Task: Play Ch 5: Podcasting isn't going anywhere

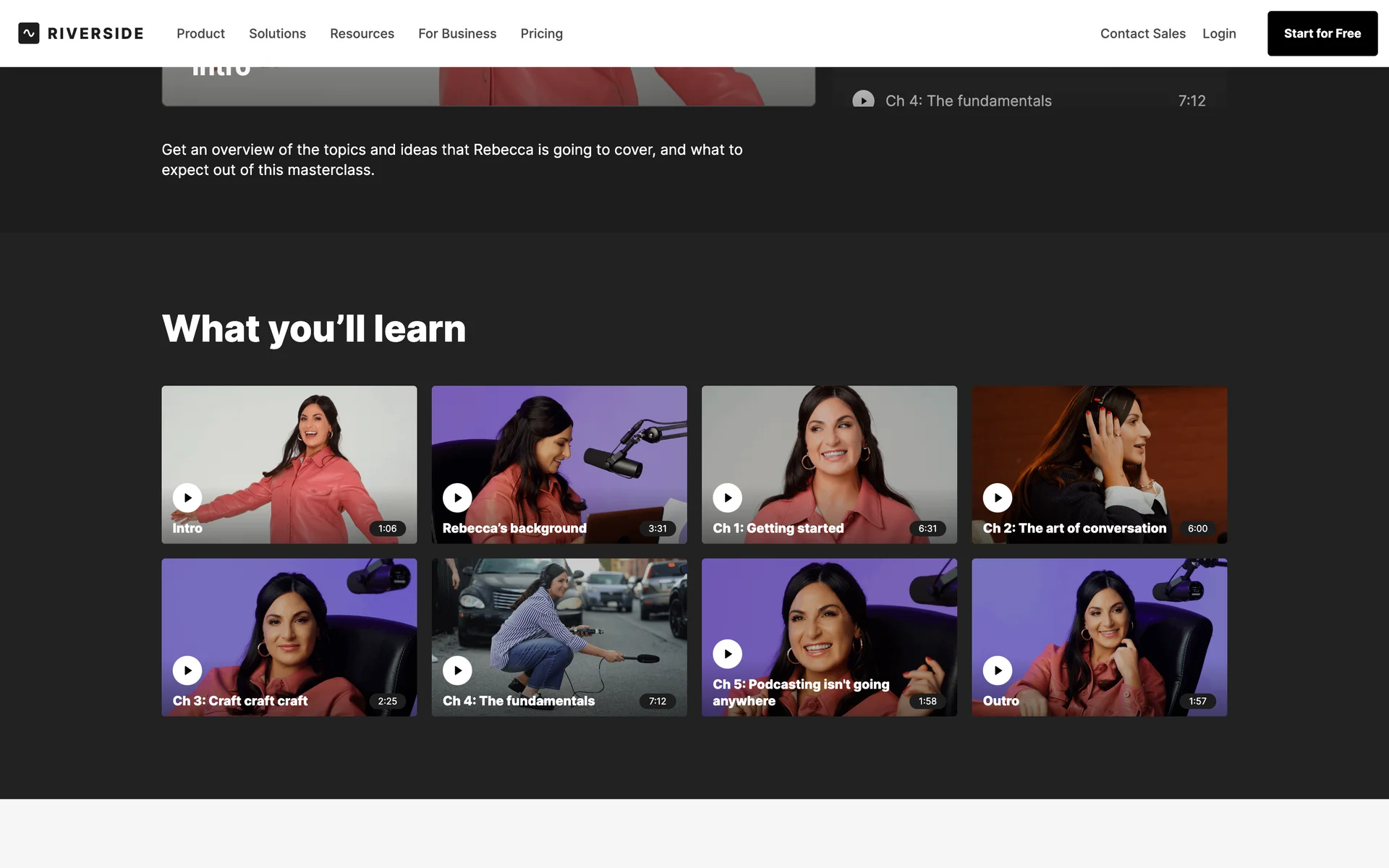Action: (x=727, y=654)
